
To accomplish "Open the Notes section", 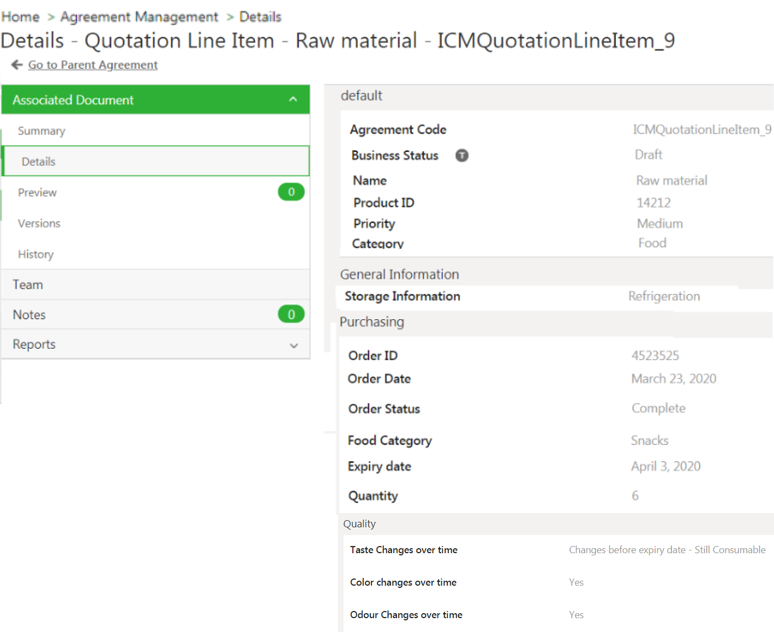I will click(x=29, y=315).
